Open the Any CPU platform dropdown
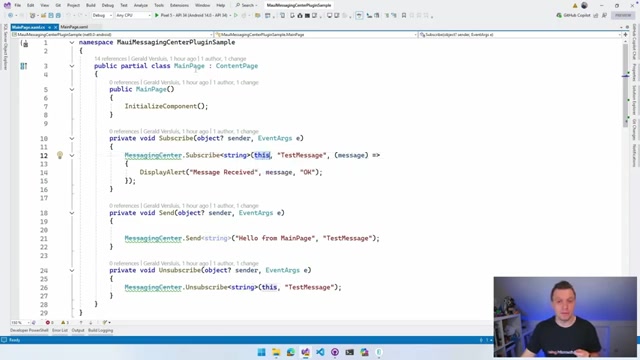The height and width of the screenshot is (360, 640). coord(133,15)
